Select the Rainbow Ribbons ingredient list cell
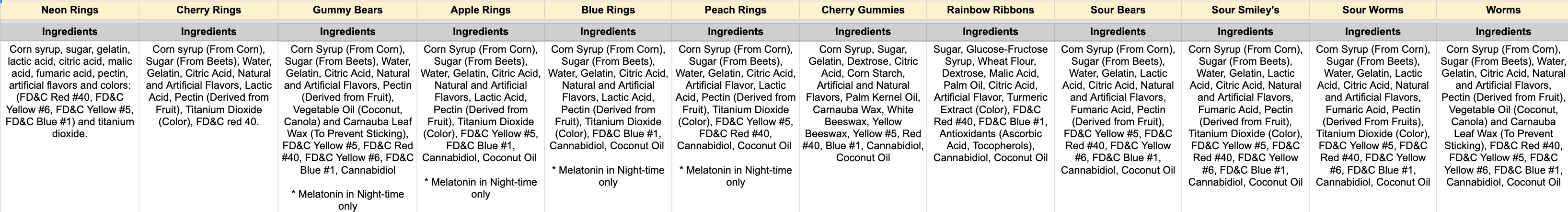The width and height of the screenshot is (1568, 212). click(991, 104)
